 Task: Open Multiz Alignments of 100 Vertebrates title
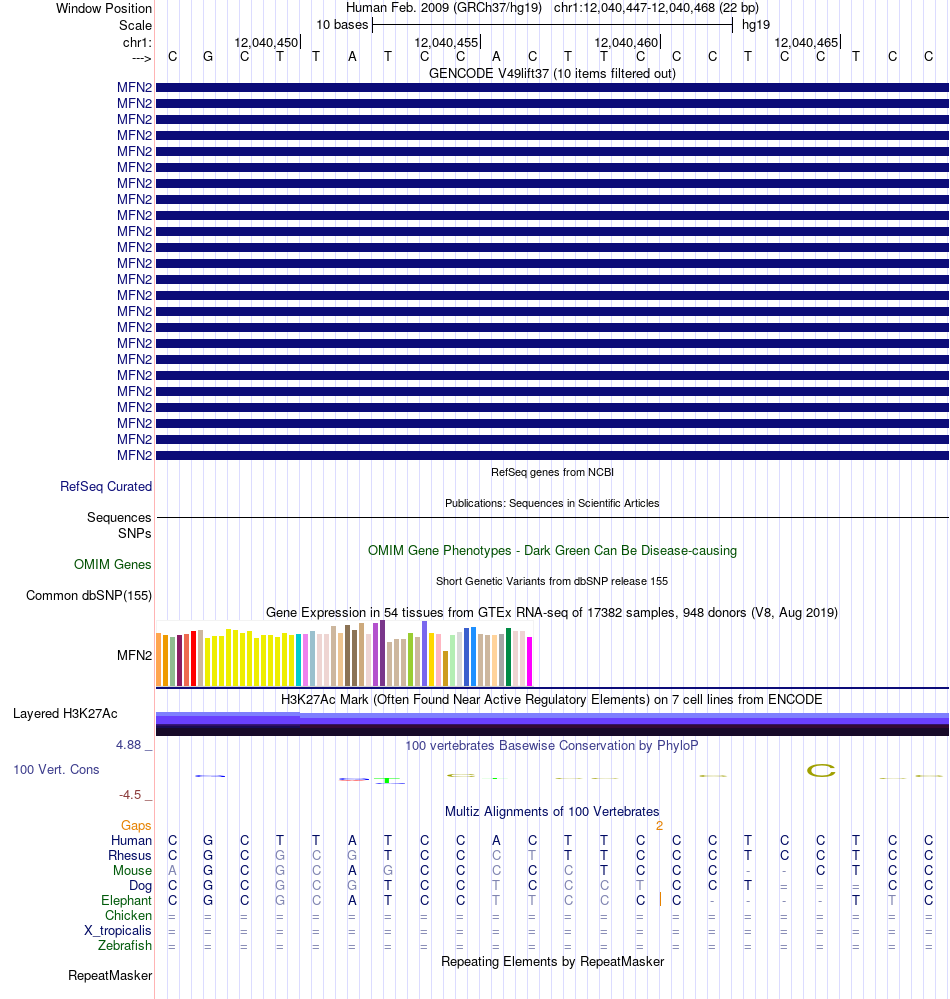pyautogui.click(x=552, y=812)
